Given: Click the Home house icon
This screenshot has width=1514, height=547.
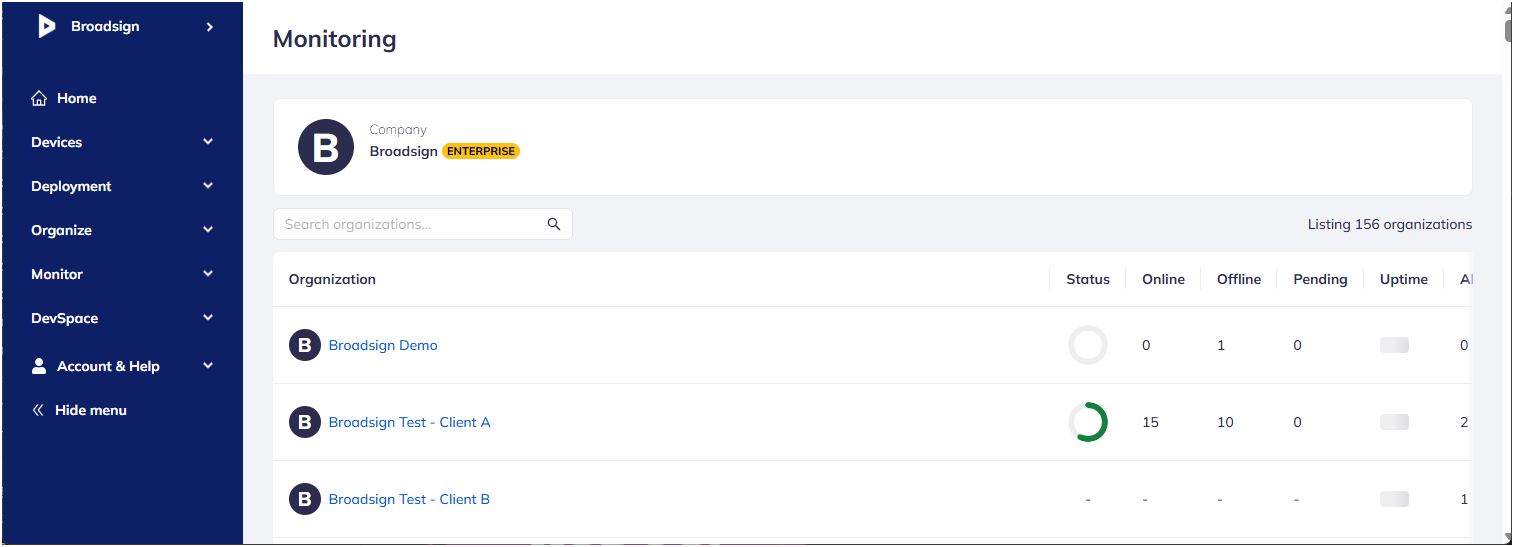Looking at the screenshot, I should (x=39, y=98).
